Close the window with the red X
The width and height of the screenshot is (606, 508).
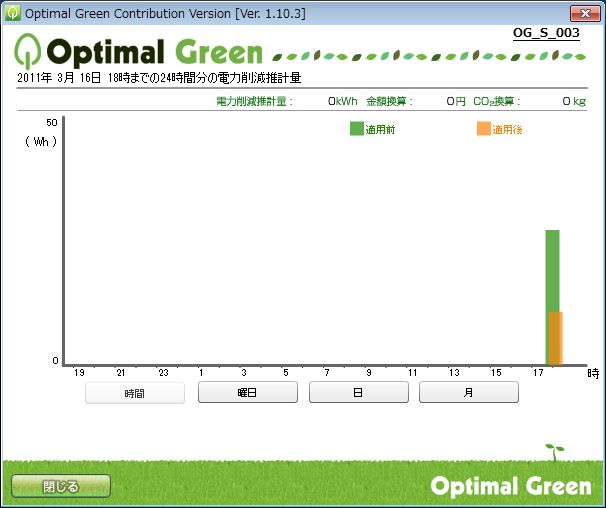(x=585, y=14)
